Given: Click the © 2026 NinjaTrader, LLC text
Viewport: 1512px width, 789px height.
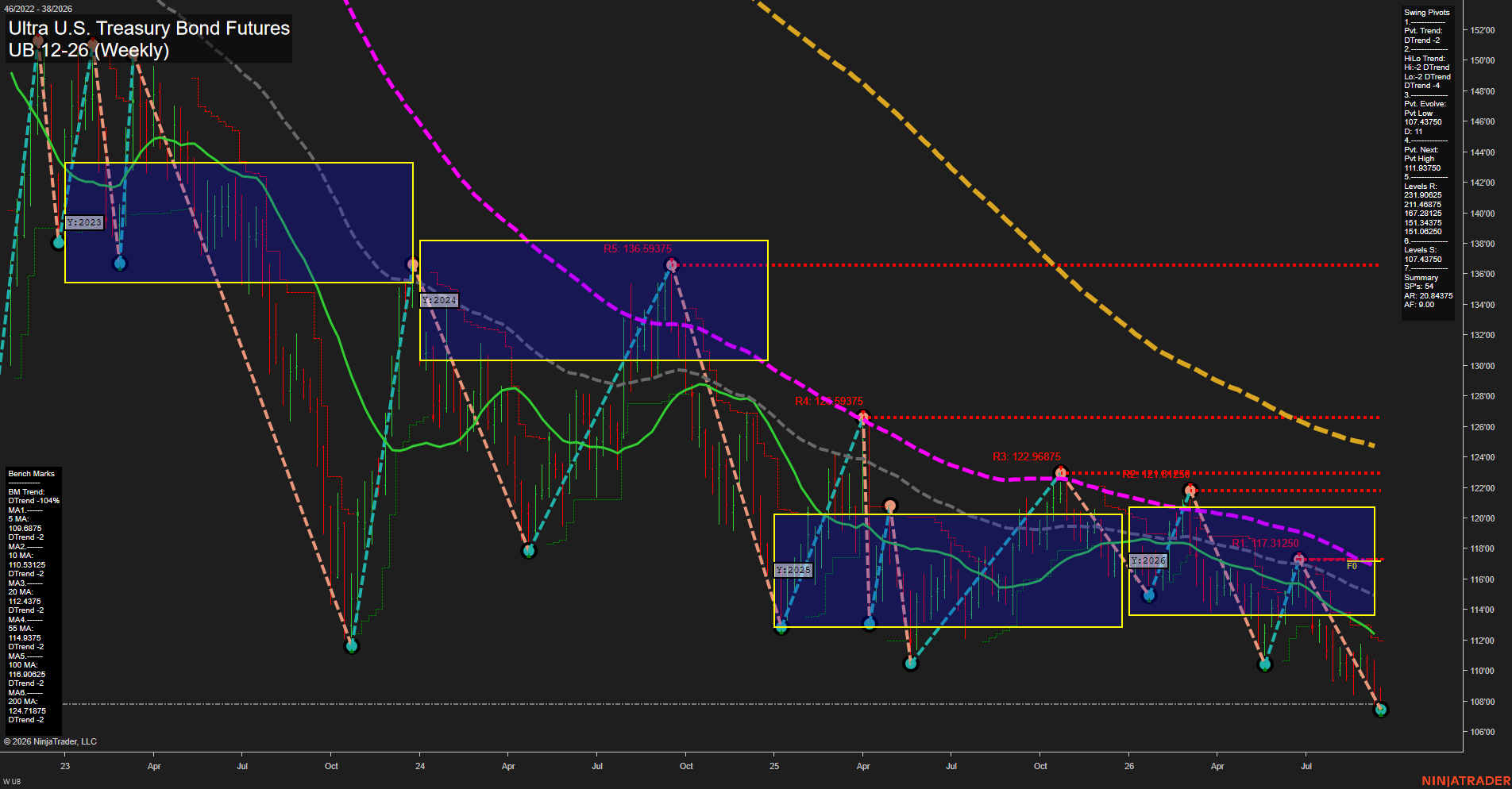Looking at the screenshot, I should pos(50,741).
